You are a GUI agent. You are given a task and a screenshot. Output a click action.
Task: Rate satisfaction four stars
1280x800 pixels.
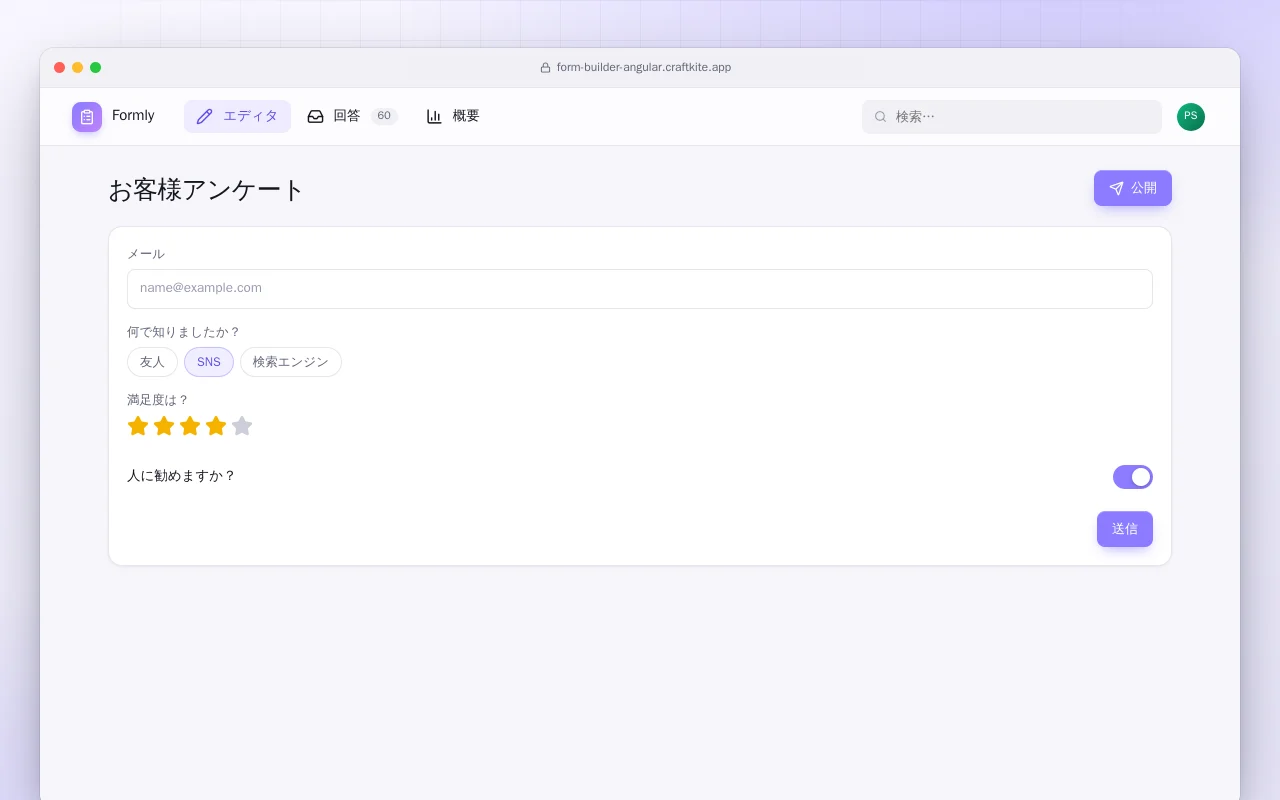coord(216,426)
